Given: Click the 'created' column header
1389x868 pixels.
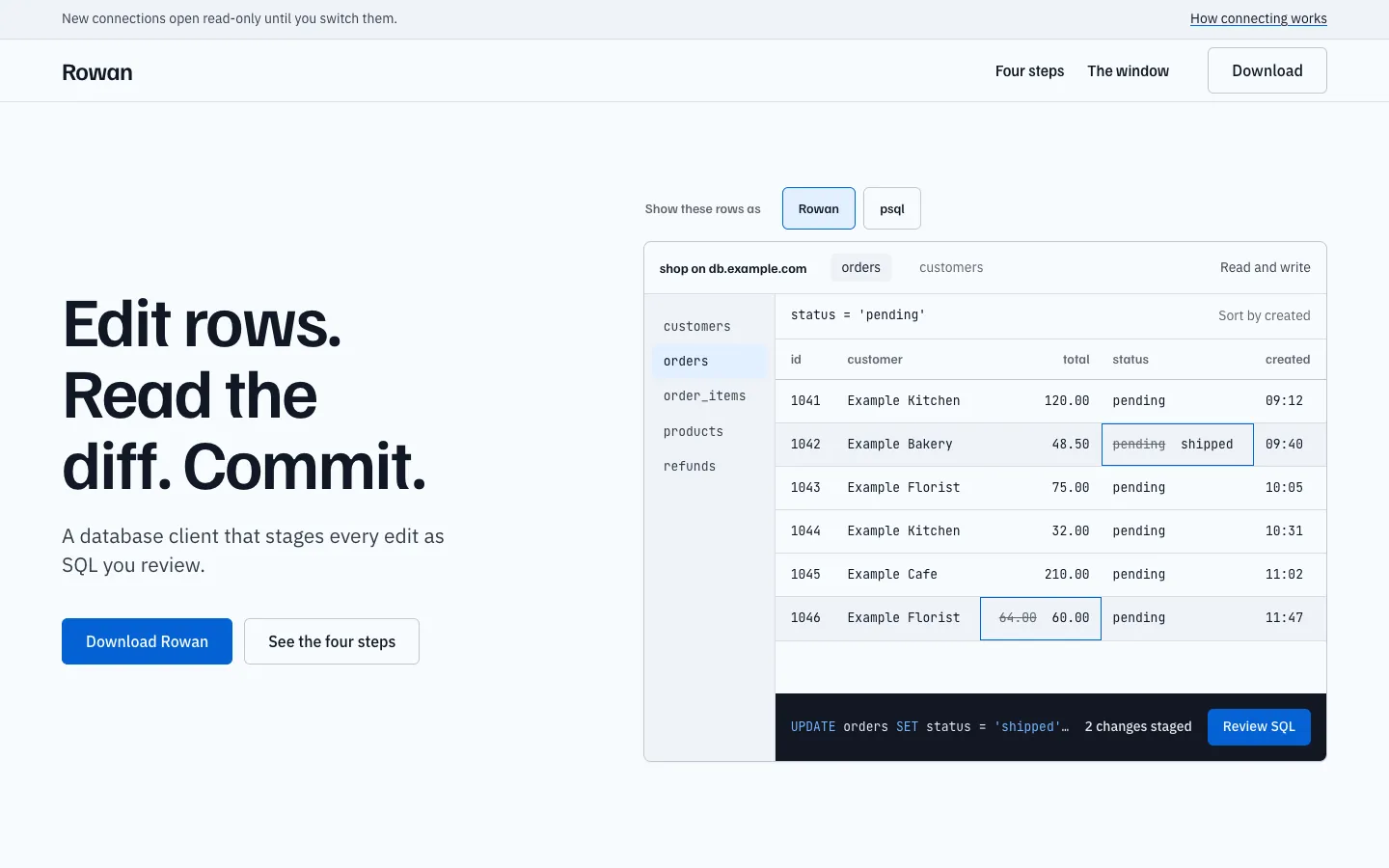Looking at the screenshot, I should (x=1288, y=360).
